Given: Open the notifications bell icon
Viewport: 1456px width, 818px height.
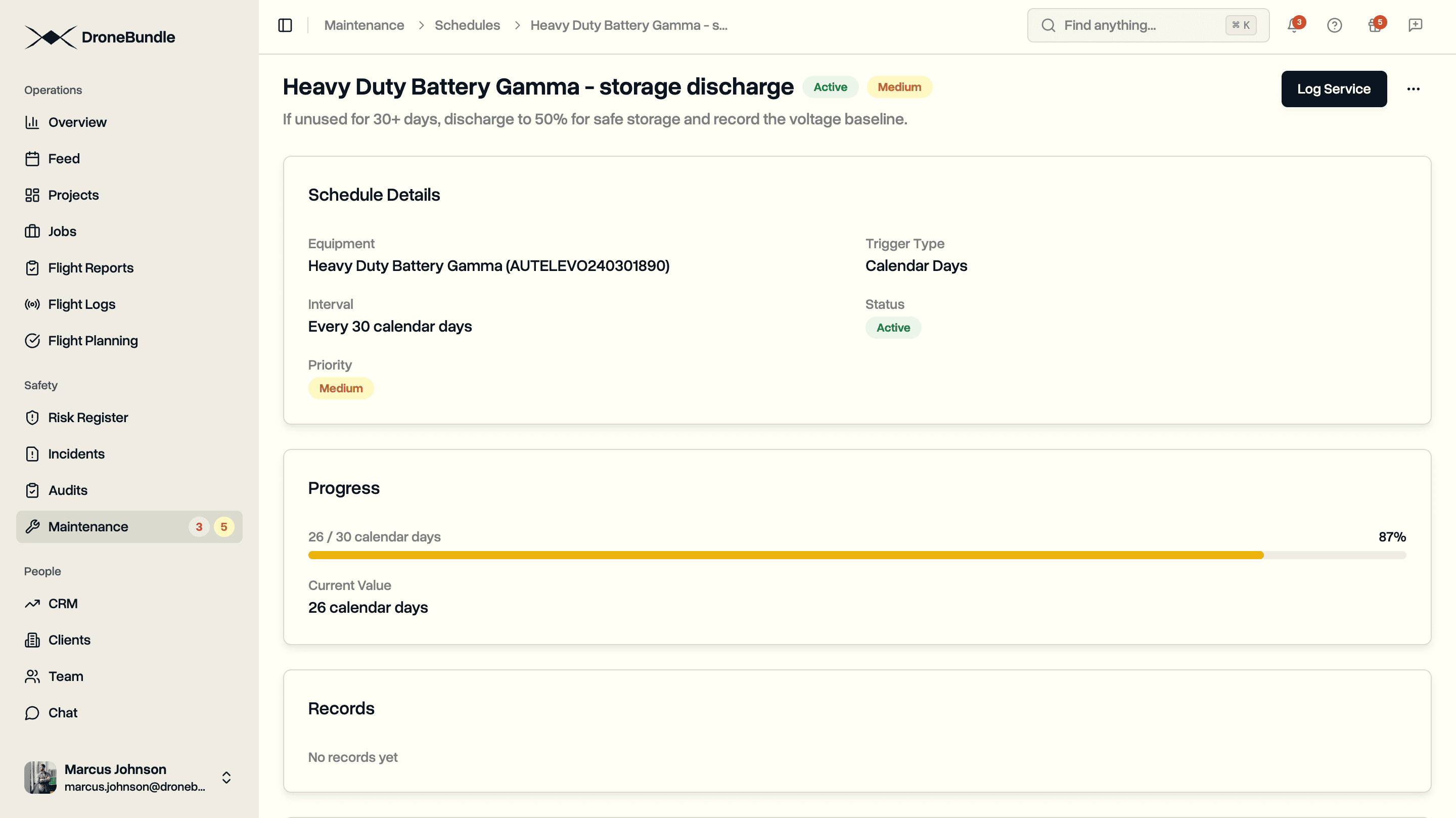Looking at the screenshot, I should coord(1294,25).
